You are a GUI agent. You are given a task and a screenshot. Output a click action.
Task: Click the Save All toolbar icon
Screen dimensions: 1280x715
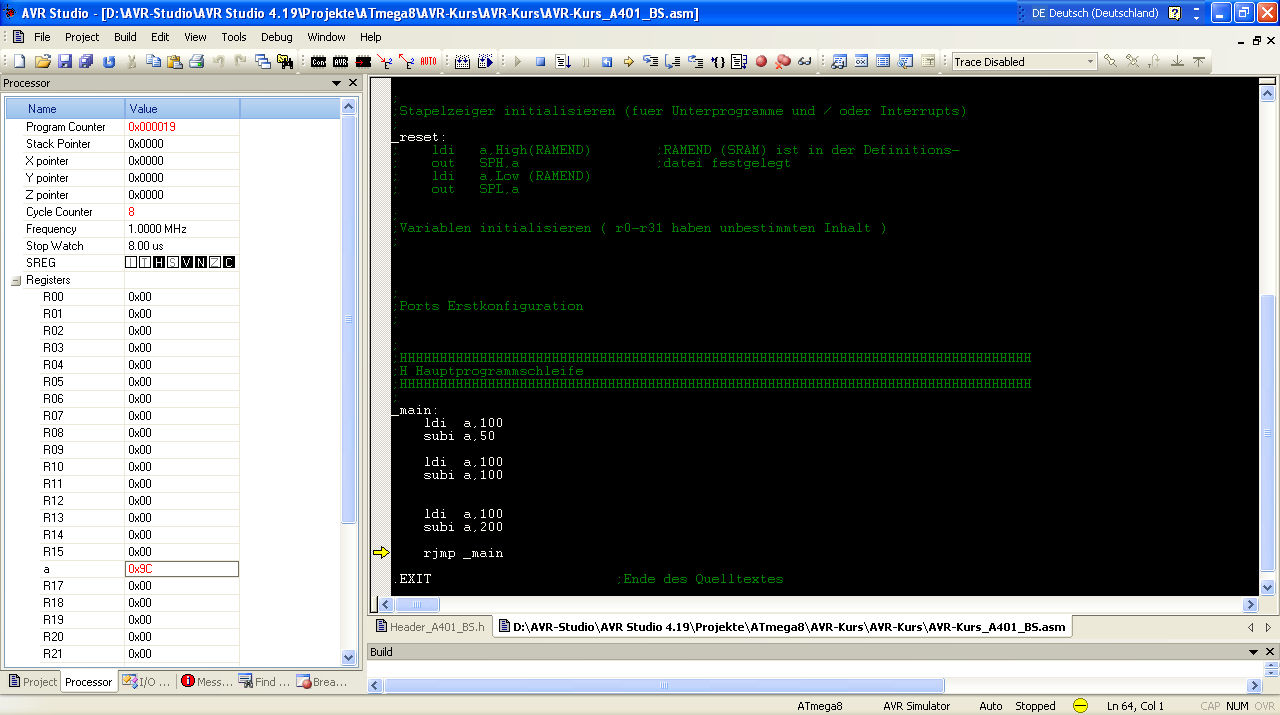tap(86, 62)
